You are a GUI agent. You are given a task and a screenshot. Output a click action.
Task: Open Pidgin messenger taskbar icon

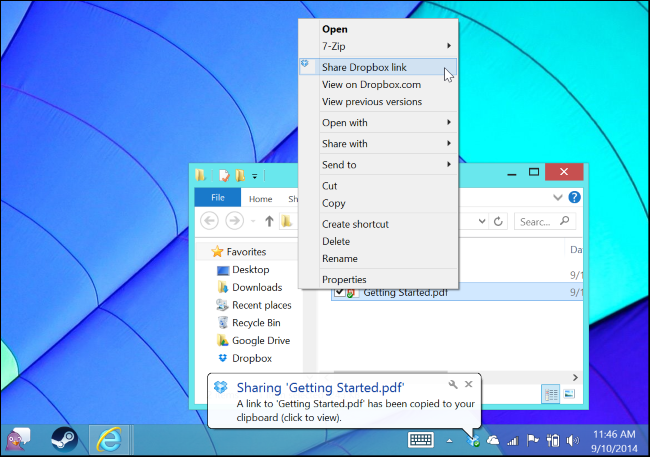tap(18, 440)
